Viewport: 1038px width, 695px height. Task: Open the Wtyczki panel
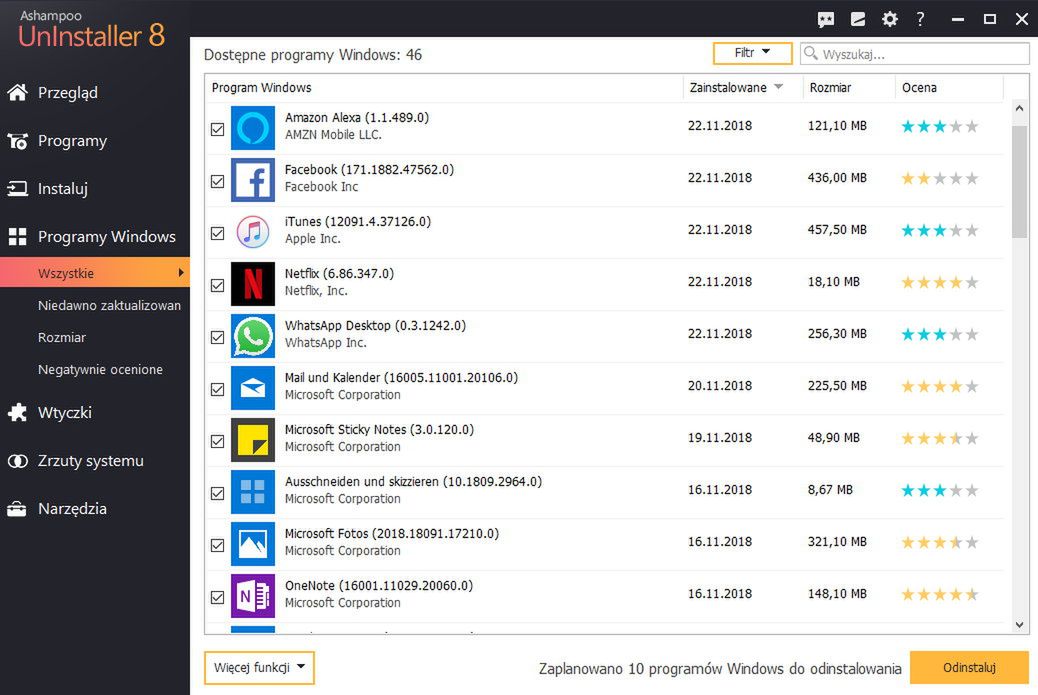click(62, 412)
